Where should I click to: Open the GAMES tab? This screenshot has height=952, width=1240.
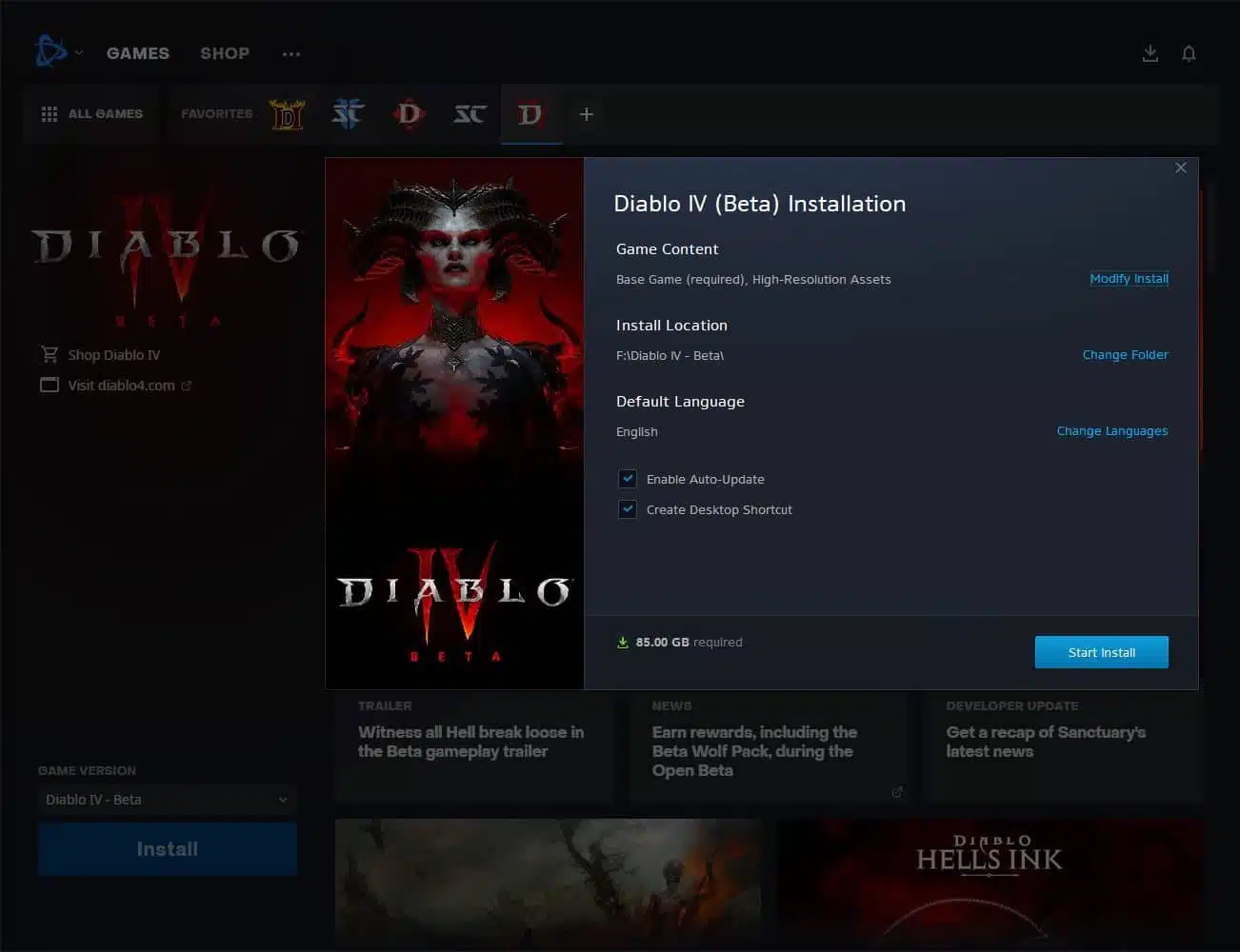tap(138, 53)
